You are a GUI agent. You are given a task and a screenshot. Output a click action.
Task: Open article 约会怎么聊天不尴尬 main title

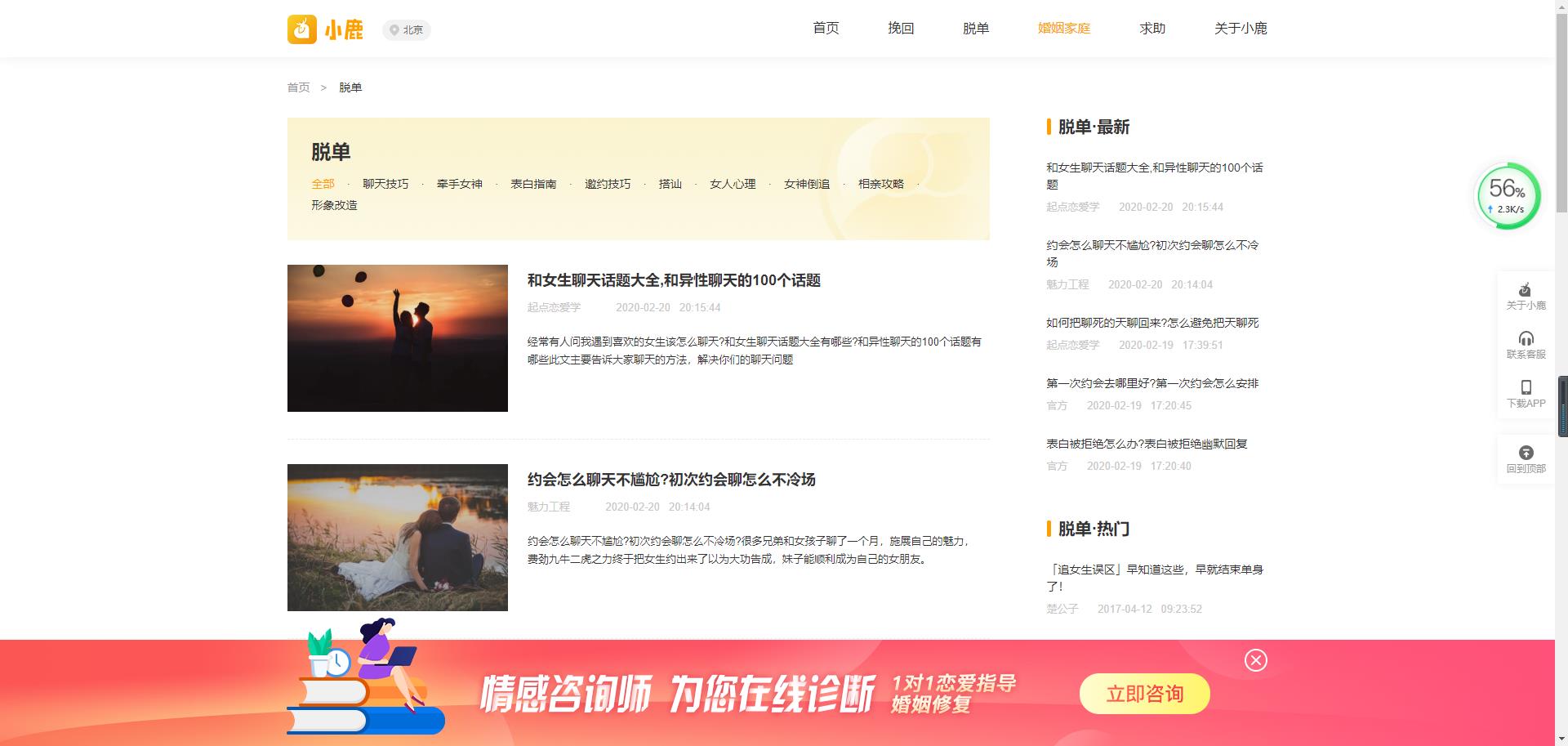(x=671, y=480)
